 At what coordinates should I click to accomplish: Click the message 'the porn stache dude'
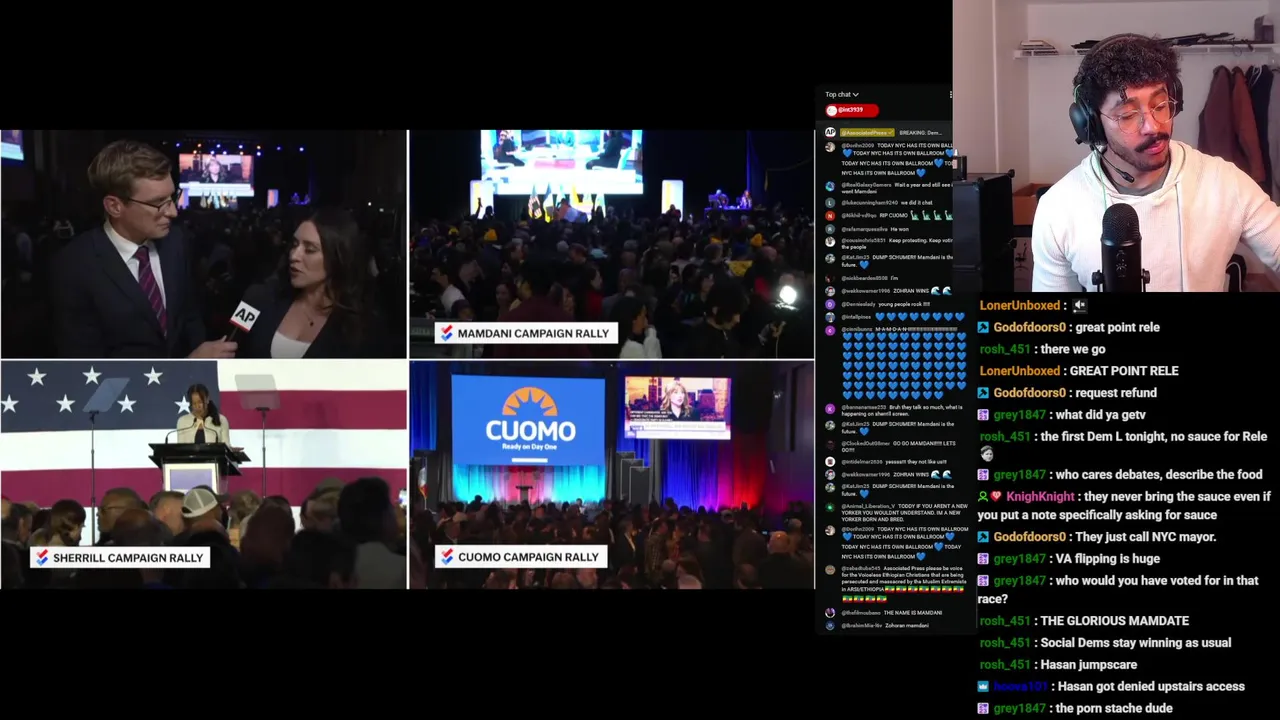pyautogui.click(x=1114, y=709)
